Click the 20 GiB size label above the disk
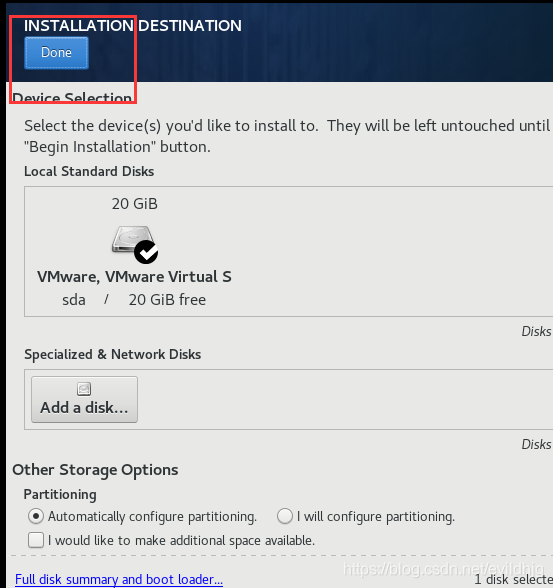 pyautogui.click(x=135, y=204)
